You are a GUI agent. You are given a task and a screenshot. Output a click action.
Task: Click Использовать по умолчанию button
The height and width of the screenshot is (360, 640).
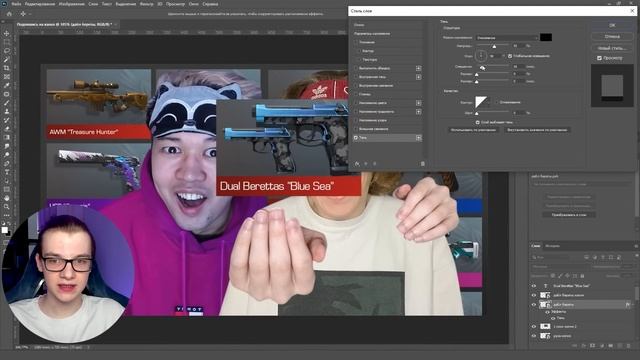click(473, 130)
